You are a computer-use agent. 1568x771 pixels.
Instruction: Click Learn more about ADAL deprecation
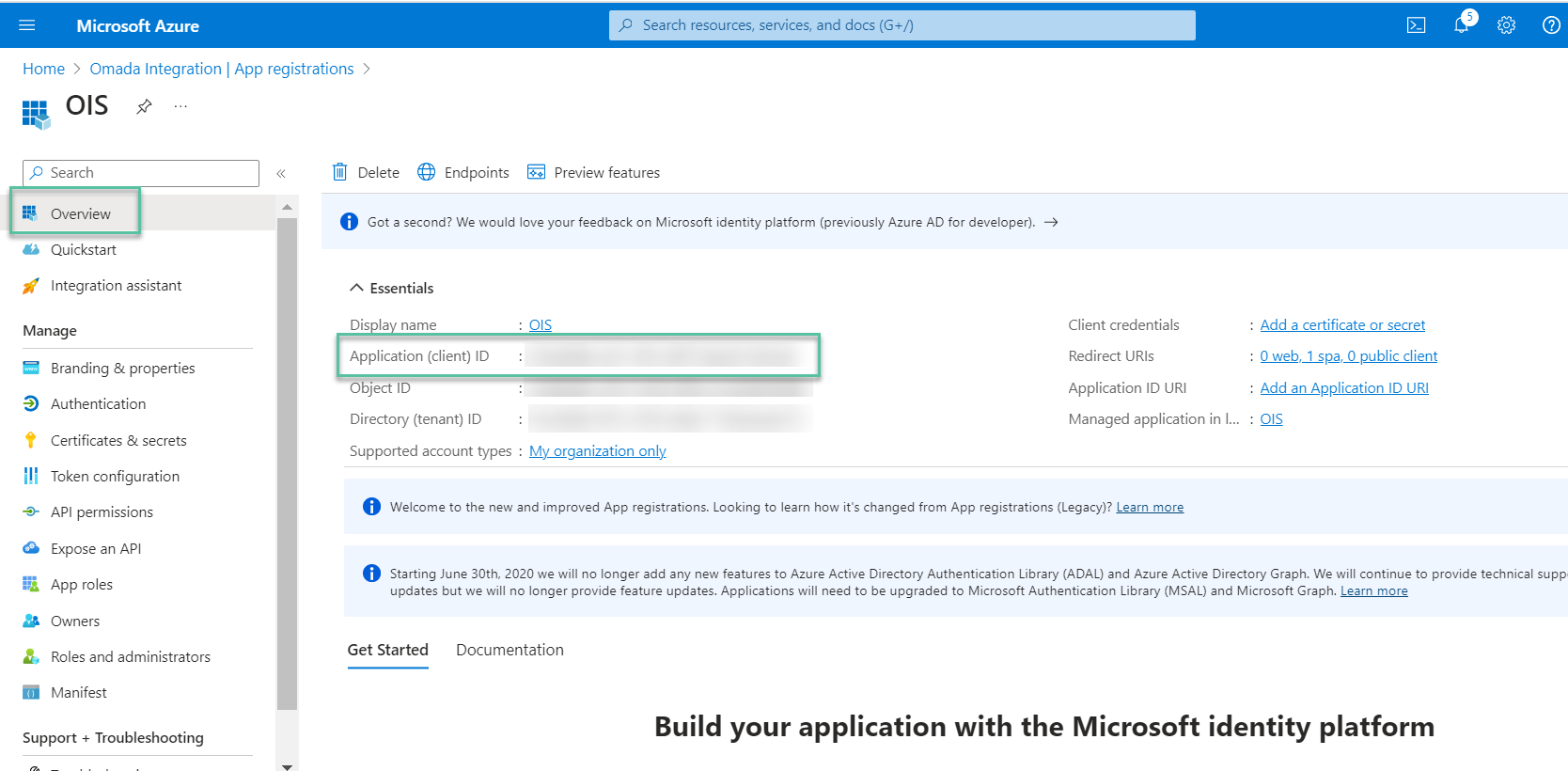[1373, 591]
